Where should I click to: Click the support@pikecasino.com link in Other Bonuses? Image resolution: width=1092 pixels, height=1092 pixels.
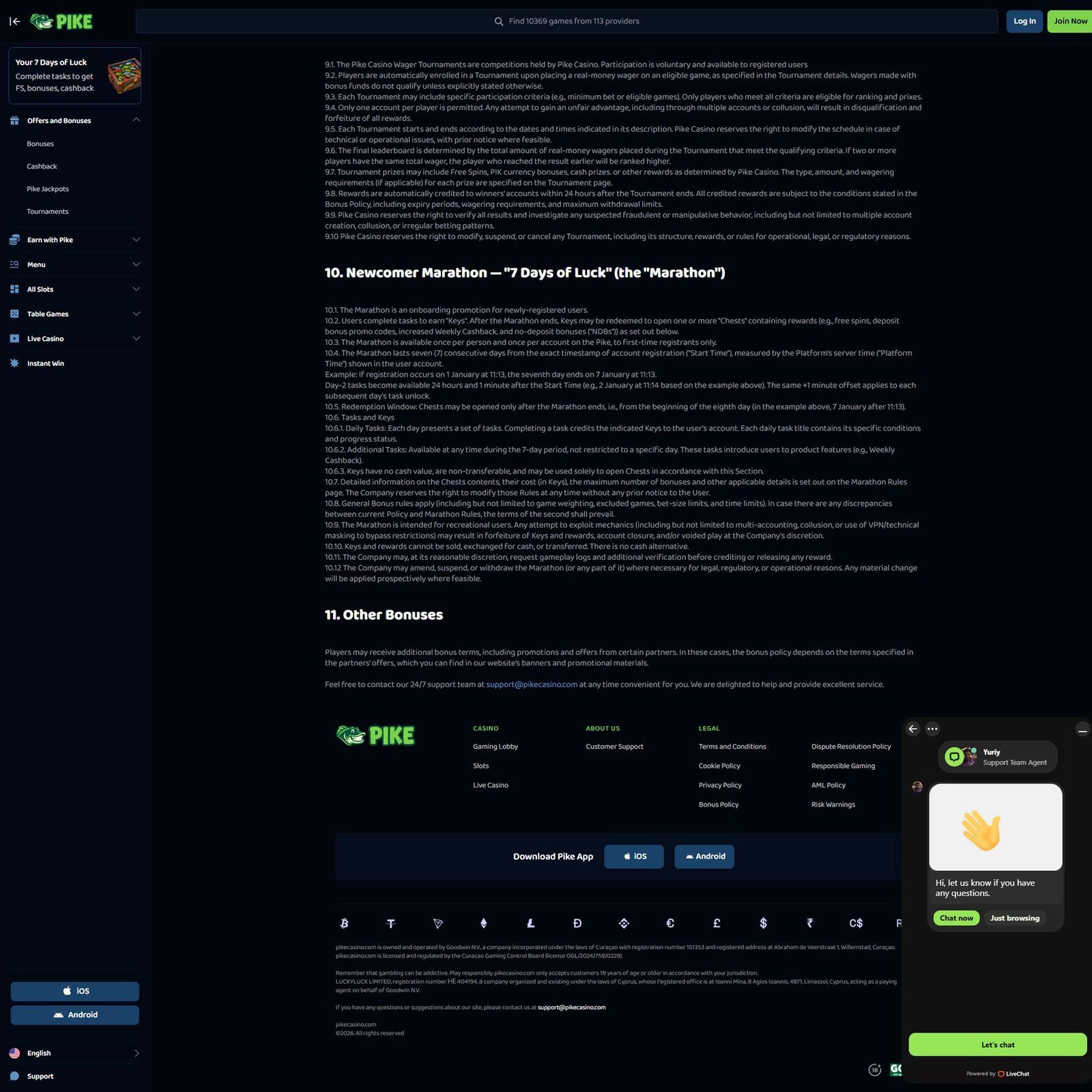532,685
